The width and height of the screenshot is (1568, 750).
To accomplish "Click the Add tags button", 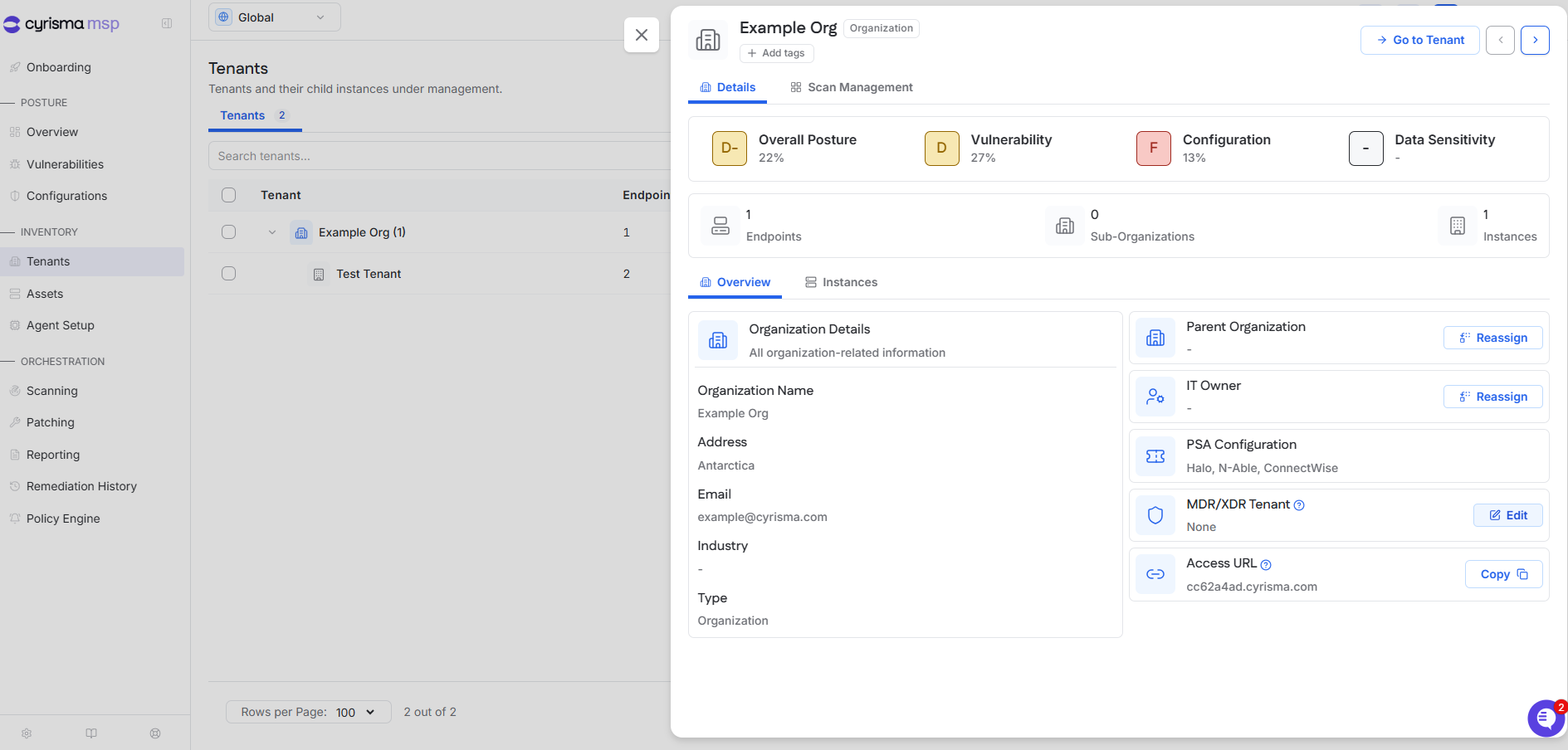I will click(776, 53).
